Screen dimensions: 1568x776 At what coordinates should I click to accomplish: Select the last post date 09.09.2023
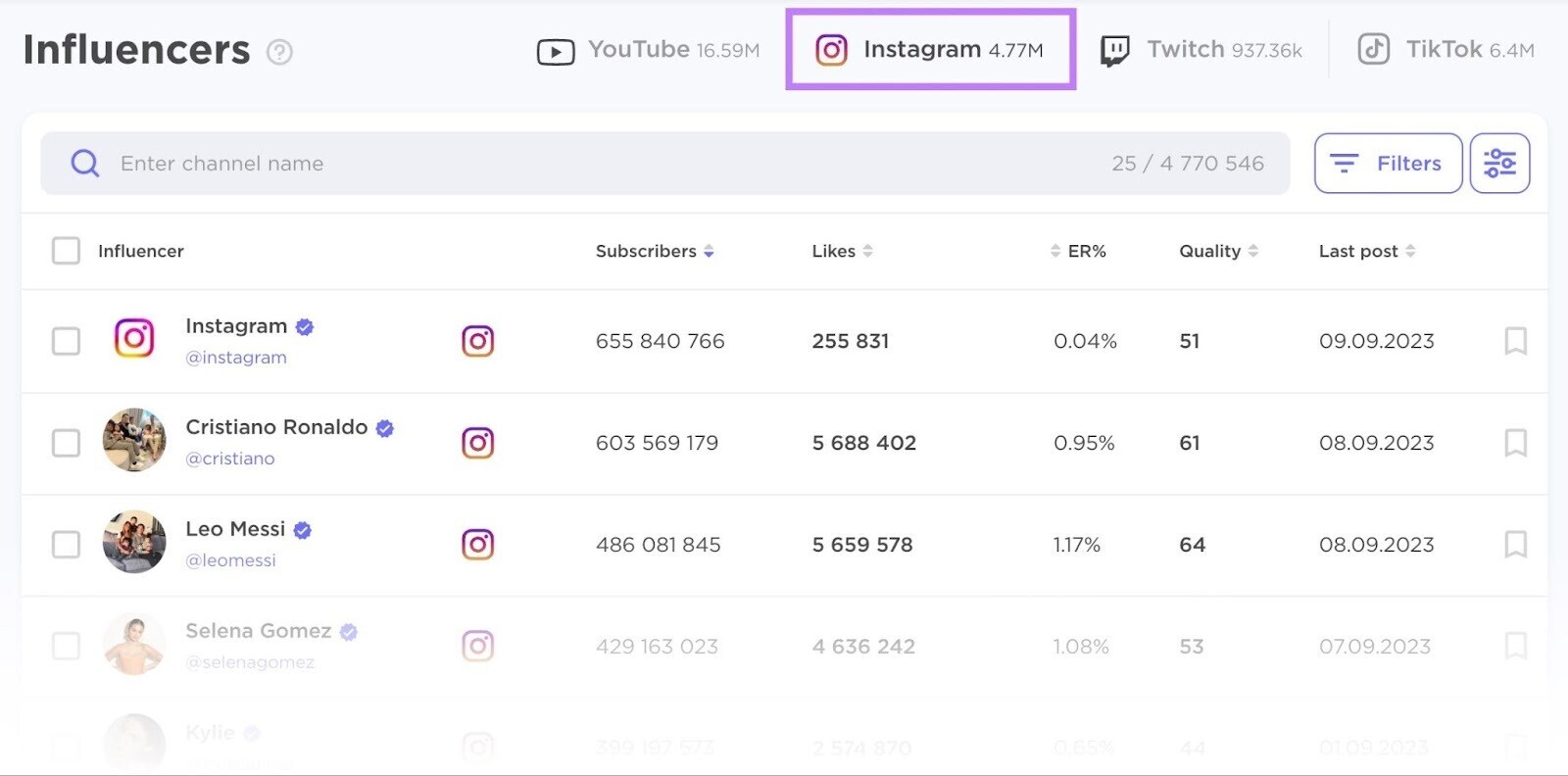(1377, 341)
